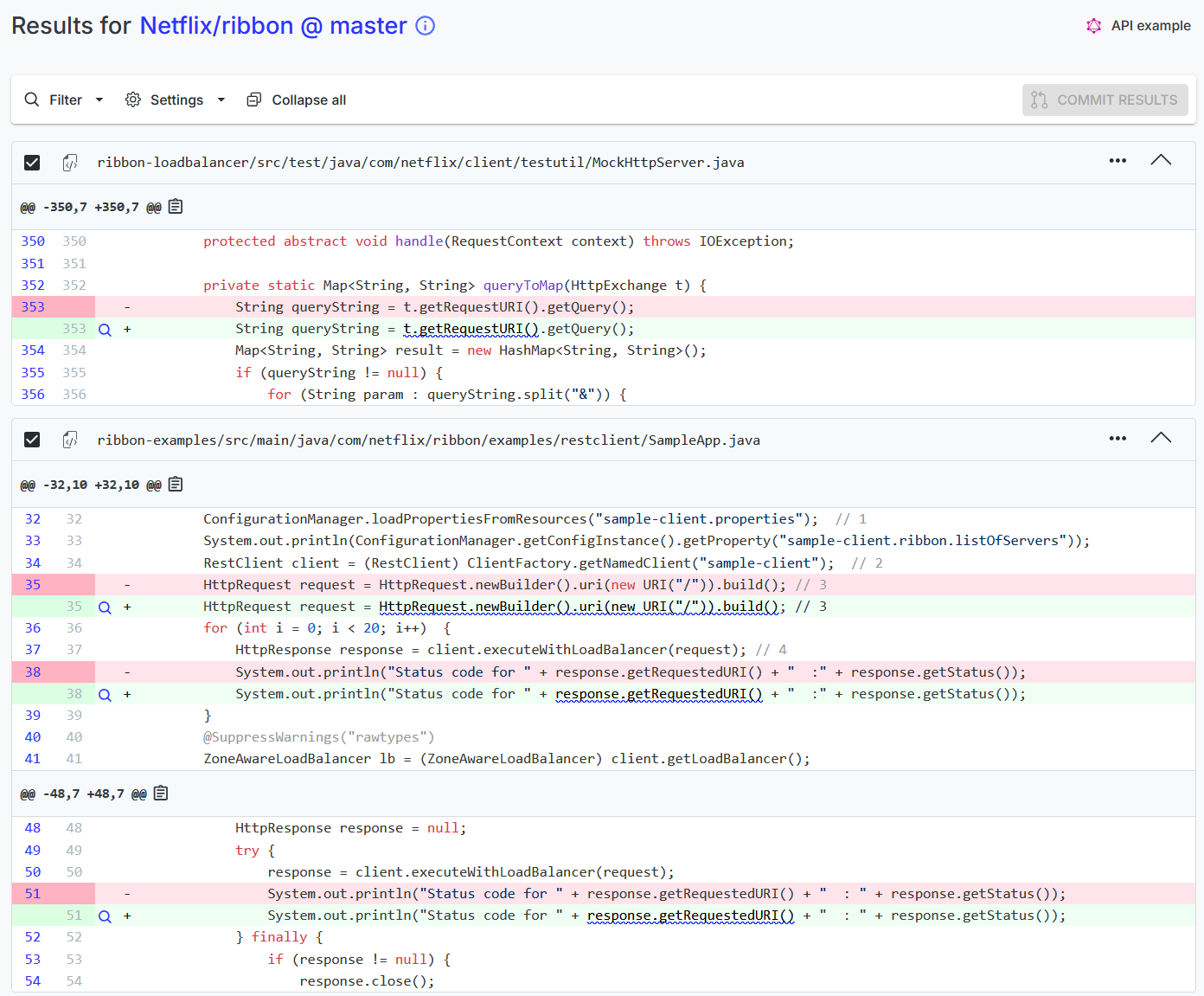Uncheck the SampleApp.java checkbox
The width and height of the screenshot is (1204, 996).
pyautogui.click(x=32, y=440)
